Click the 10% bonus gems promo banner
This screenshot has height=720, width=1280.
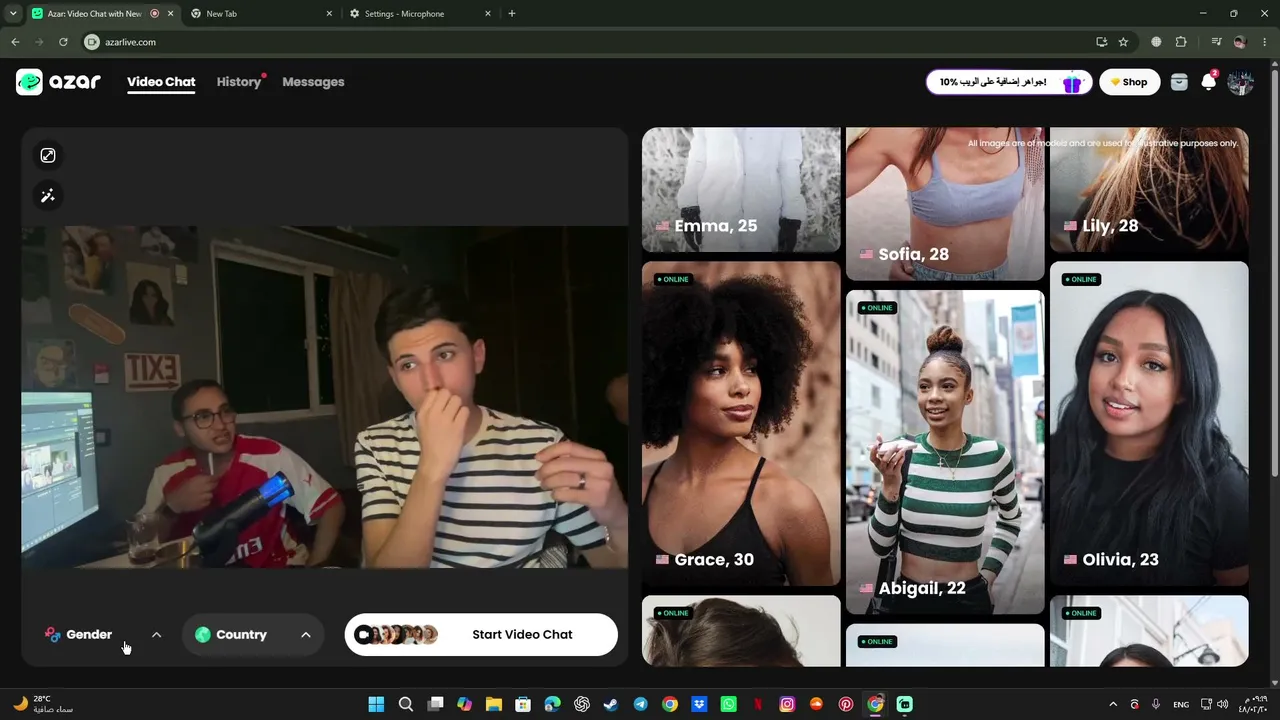coord(1009,82)
